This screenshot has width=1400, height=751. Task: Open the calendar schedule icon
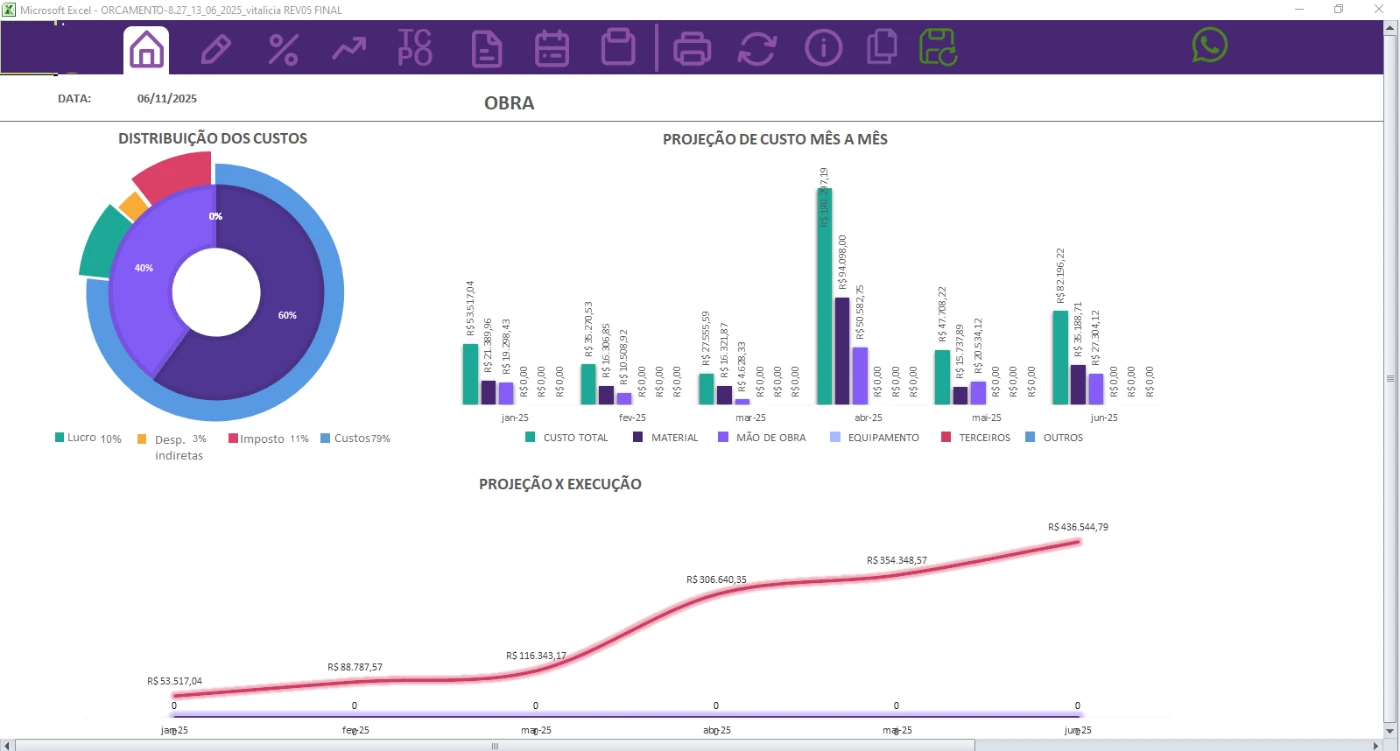[551, 49]
